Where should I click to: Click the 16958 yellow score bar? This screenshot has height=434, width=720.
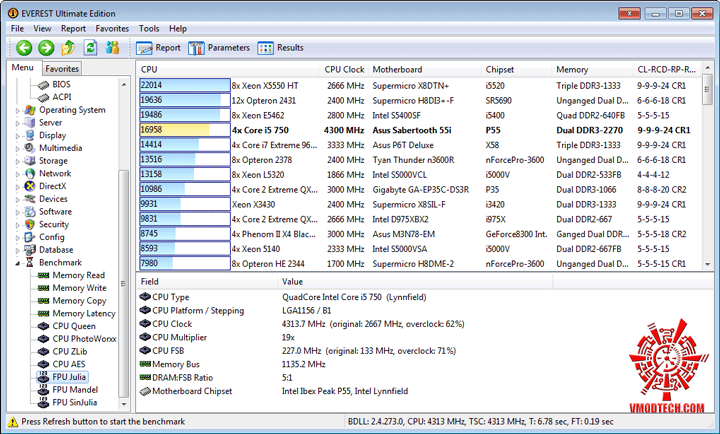tap(174, 130)
